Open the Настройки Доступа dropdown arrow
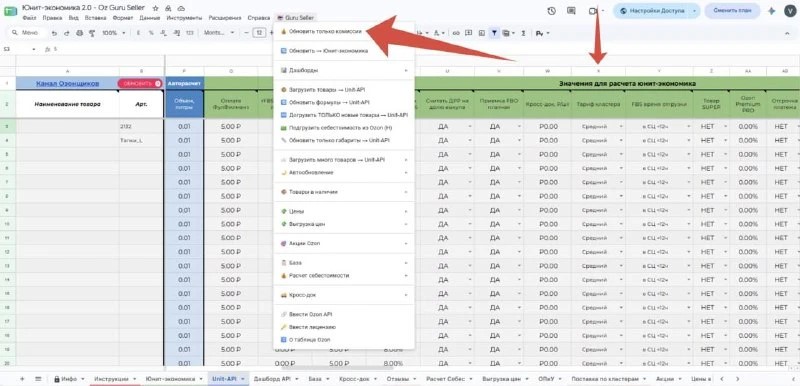The height and width of the screenshot is (386, 800). pos(695,11)
